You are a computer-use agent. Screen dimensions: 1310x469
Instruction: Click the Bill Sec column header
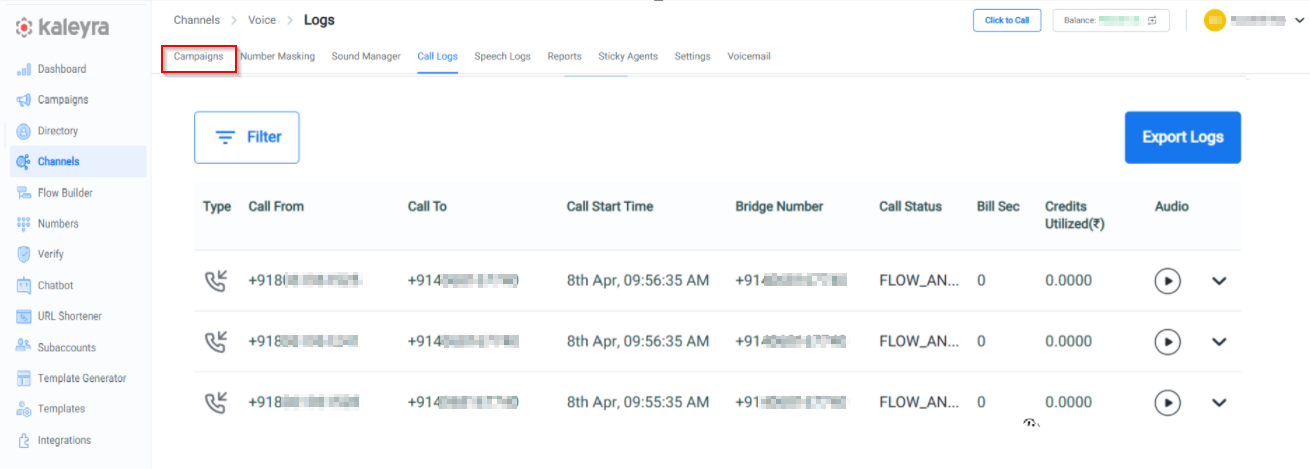998,207
